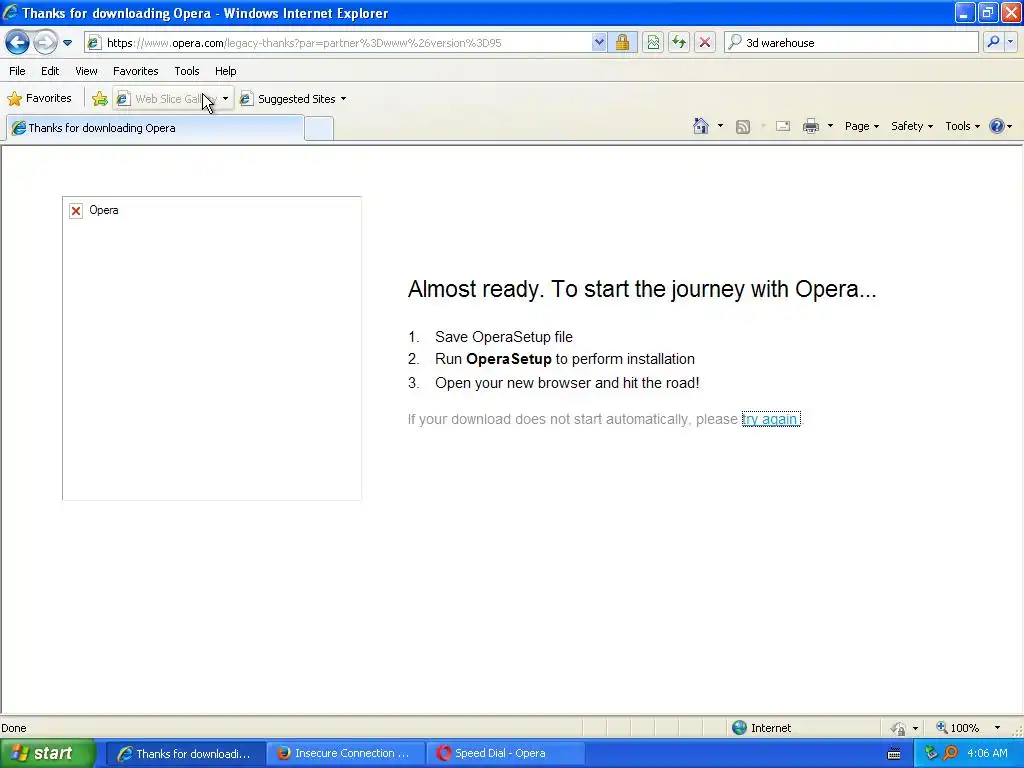Click the 4:06 AM system clock
The image size is (1024, 768).
click(x=987, y=754)
